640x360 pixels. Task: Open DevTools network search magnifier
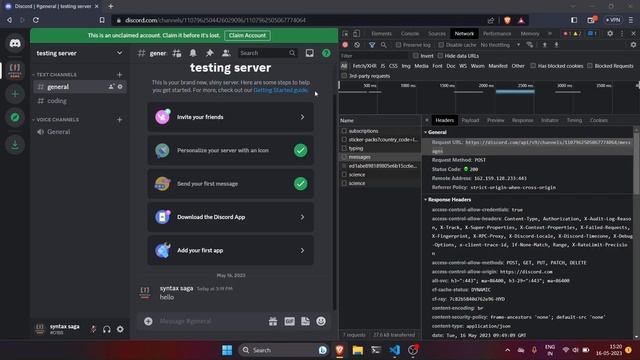pyautogui.click(x=384, y=45)
